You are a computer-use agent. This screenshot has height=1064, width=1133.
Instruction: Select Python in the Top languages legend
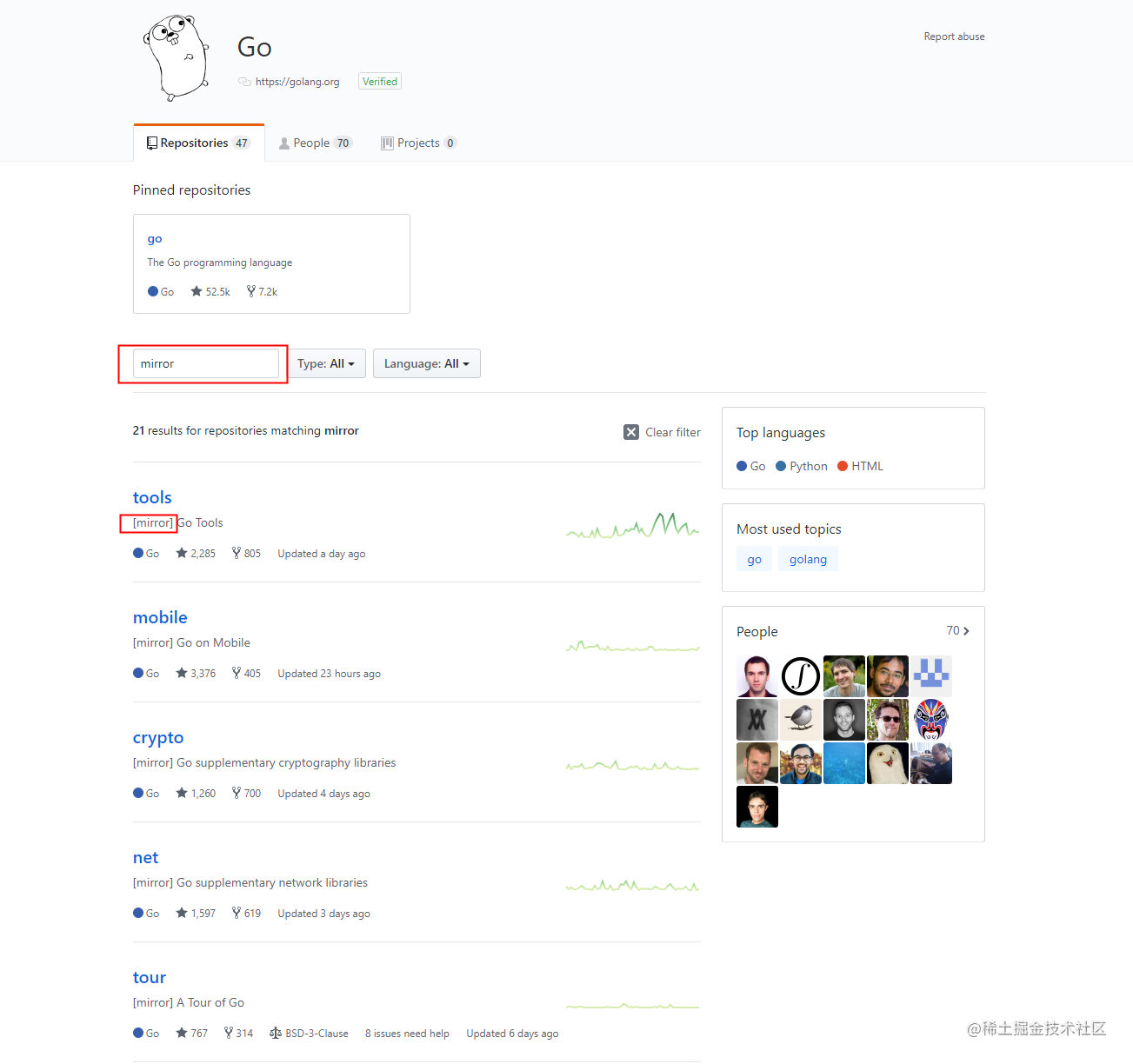801,466
